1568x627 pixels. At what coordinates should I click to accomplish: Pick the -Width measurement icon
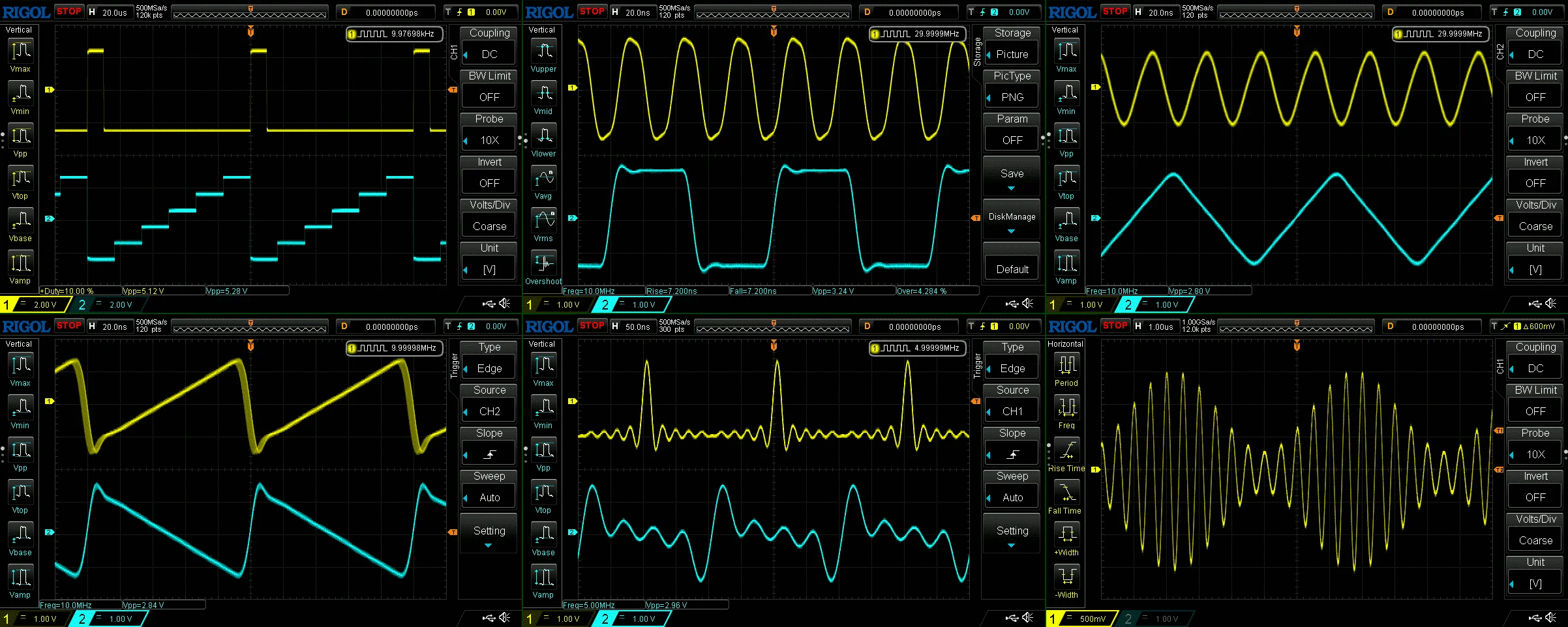point(1066,577)
